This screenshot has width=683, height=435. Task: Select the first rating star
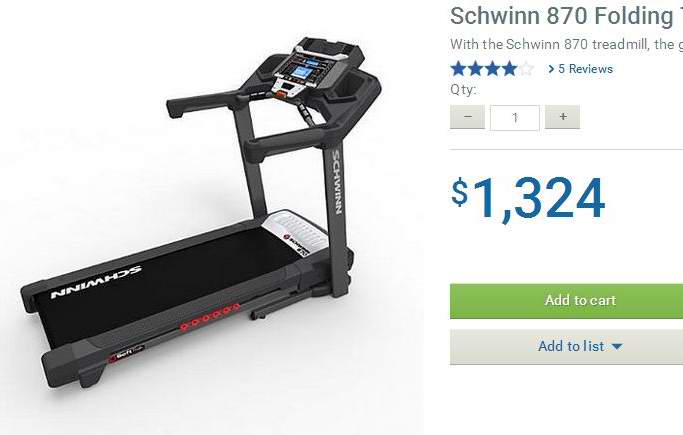tap(458, 69)
